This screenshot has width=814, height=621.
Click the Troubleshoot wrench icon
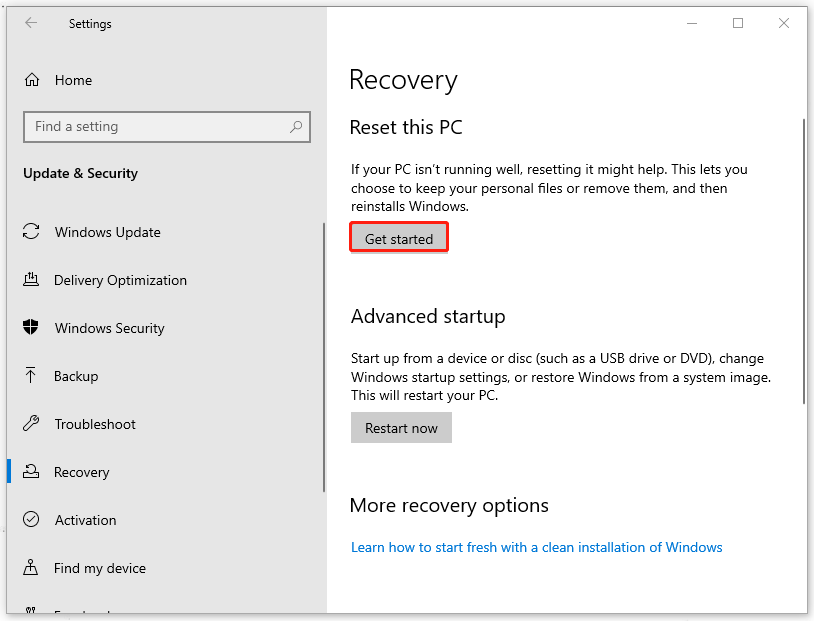[x=31, y=424]
